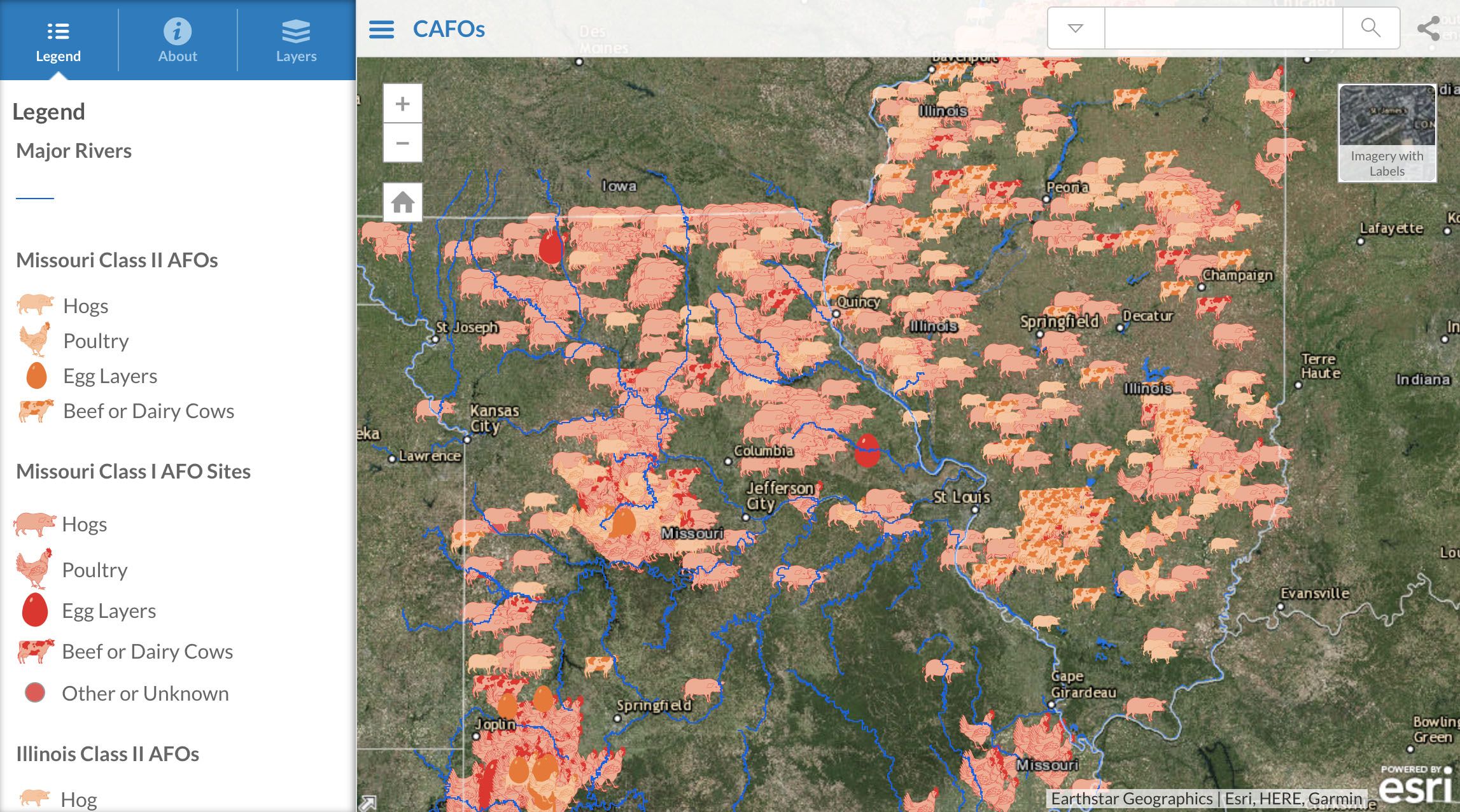Open the hamburger menu beside CAFOs title

click(x=381, y=29)
